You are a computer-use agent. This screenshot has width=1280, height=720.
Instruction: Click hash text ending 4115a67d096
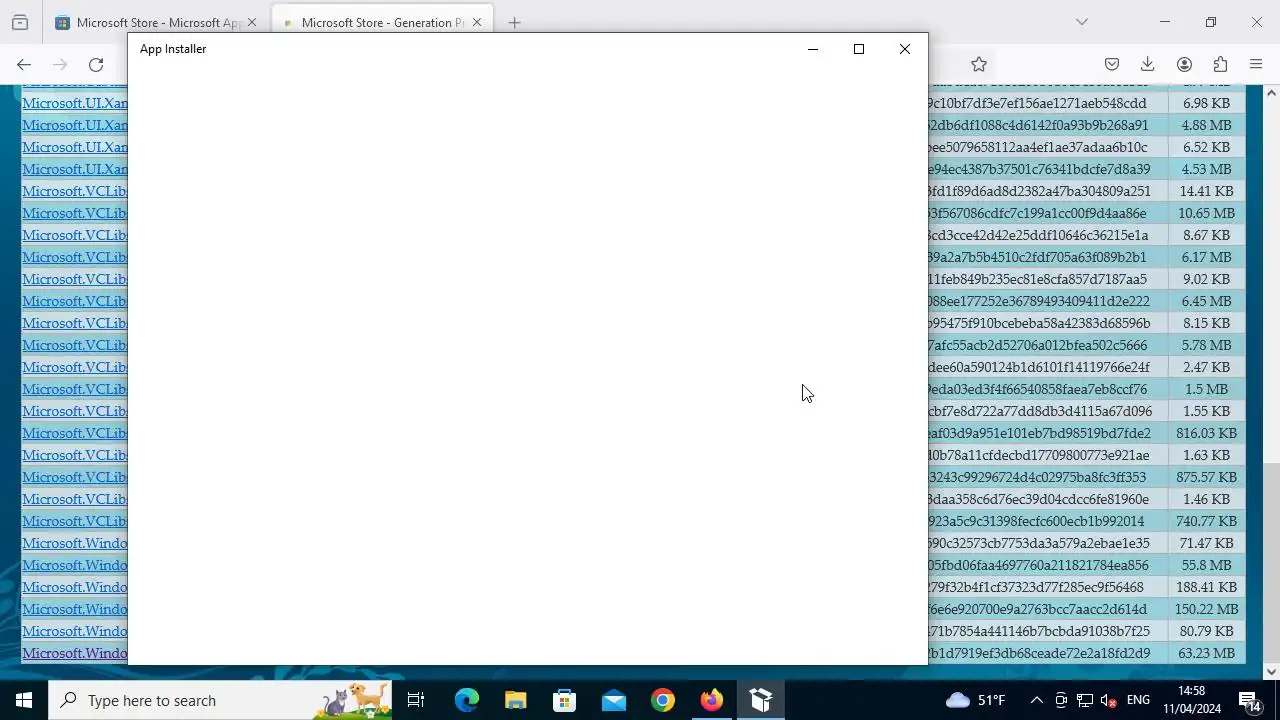[x=1040, y=411]
